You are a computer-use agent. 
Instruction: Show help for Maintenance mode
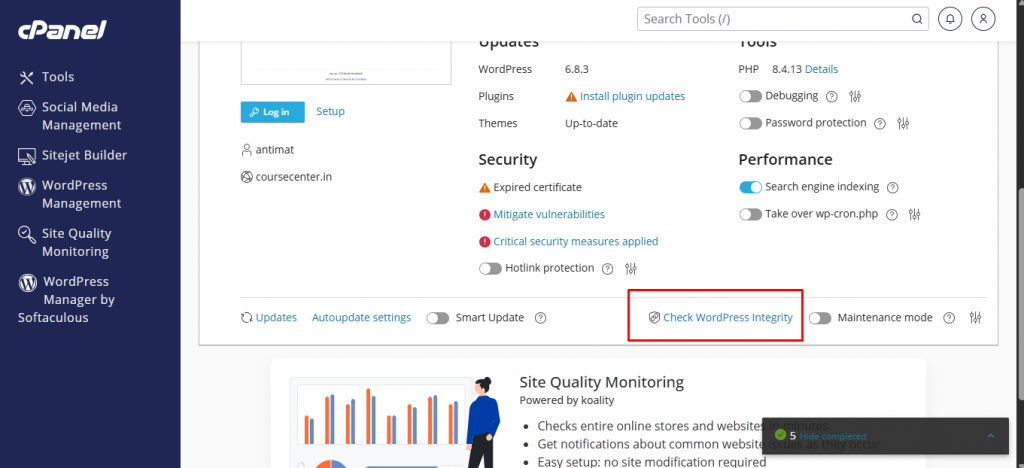(950, 319)
